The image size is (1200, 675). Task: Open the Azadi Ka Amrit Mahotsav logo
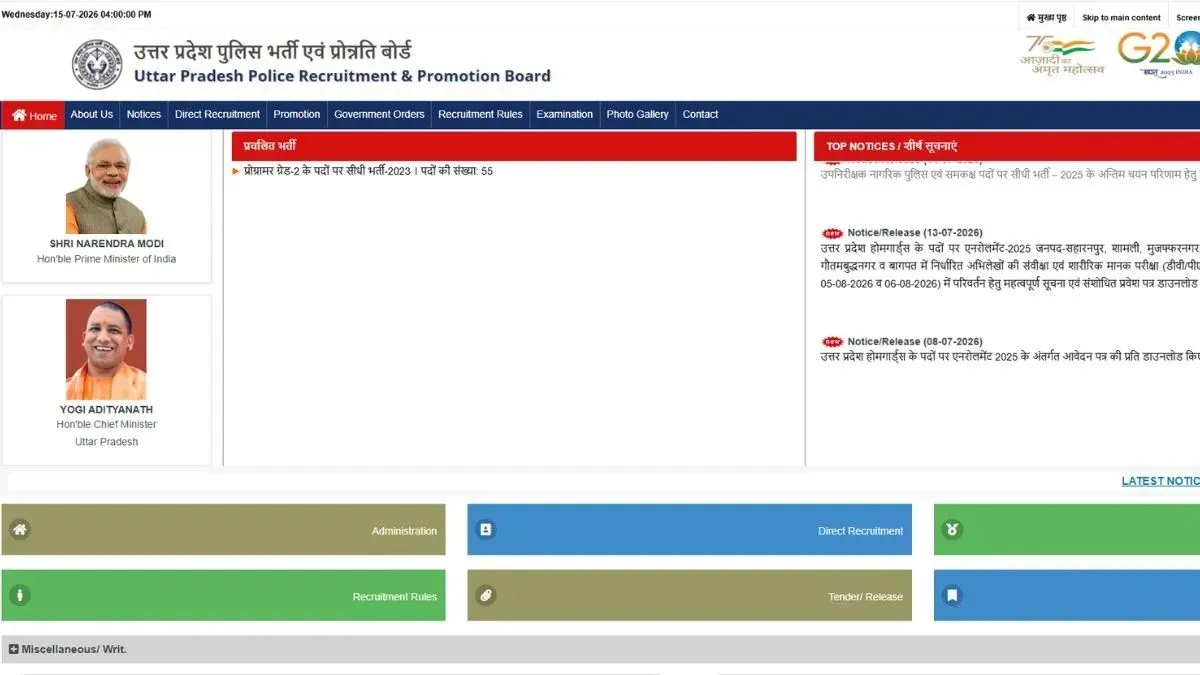[1062, 56]
